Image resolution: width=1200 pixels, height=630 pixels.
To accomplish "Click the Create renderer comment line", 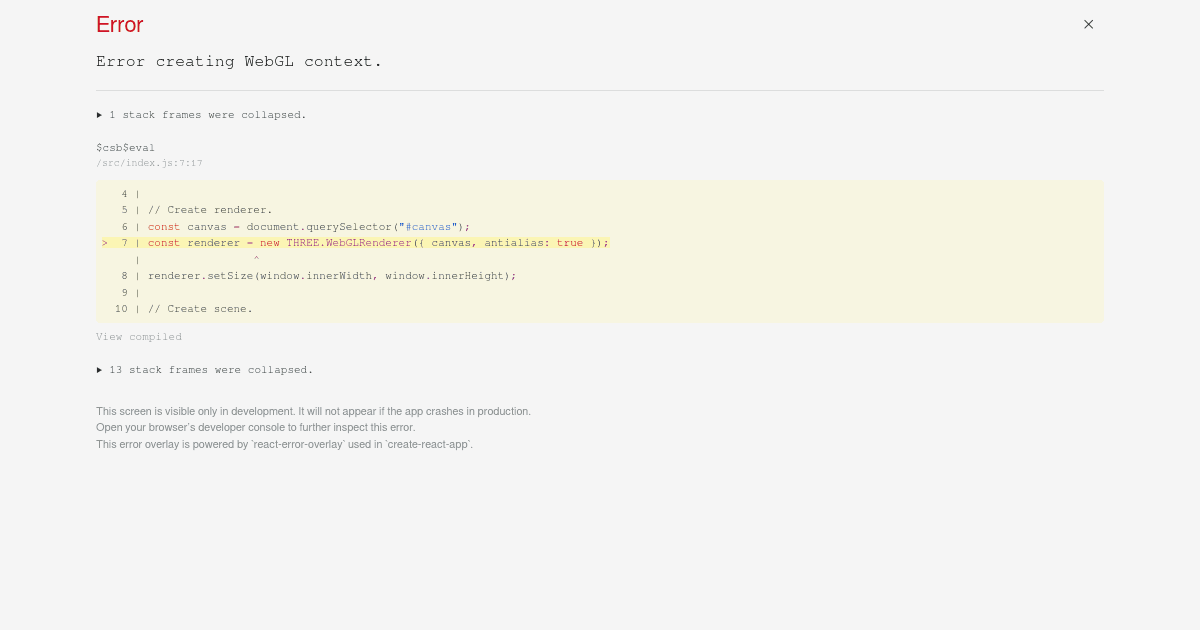I will 210,210.
